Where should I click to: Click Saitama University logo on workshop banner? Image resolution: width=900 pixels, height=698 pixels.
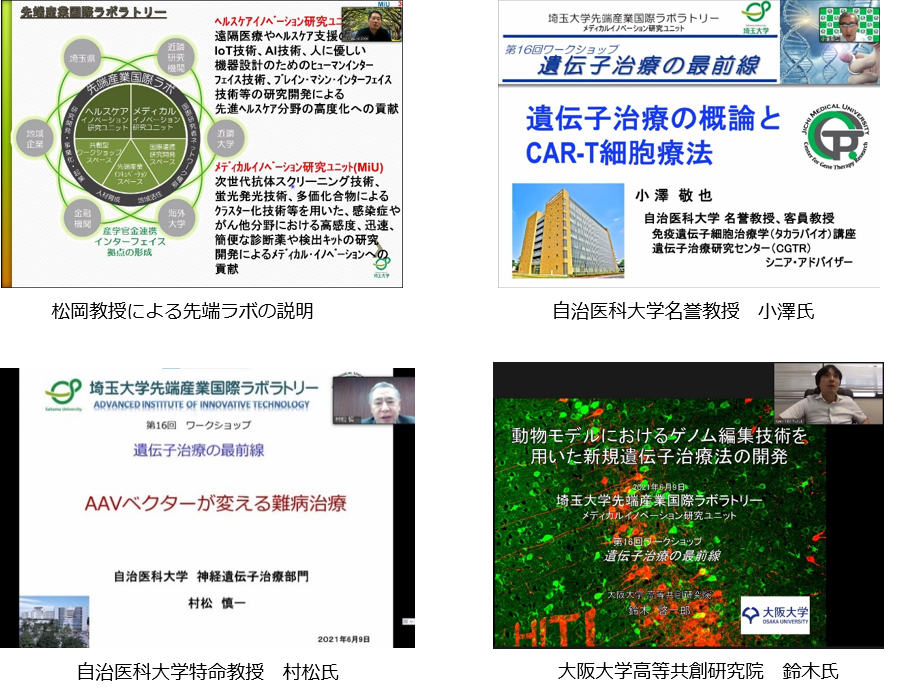tap(755, 18)
